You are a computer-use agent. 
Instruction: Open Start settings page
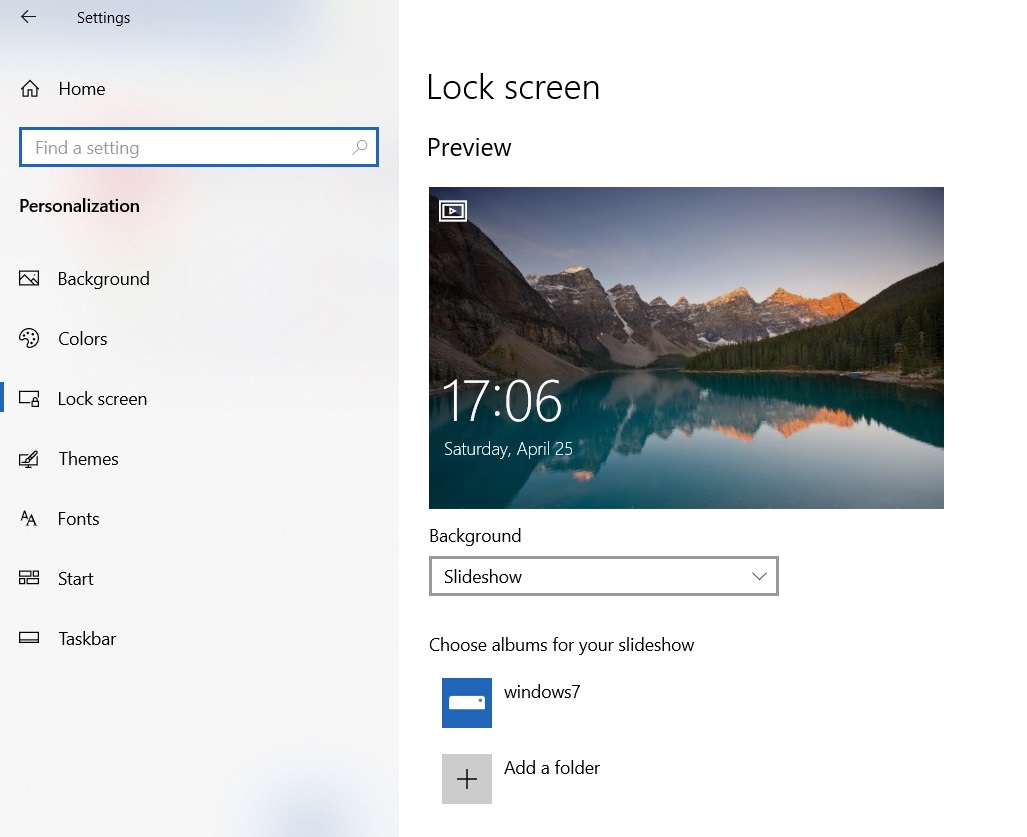75,579
